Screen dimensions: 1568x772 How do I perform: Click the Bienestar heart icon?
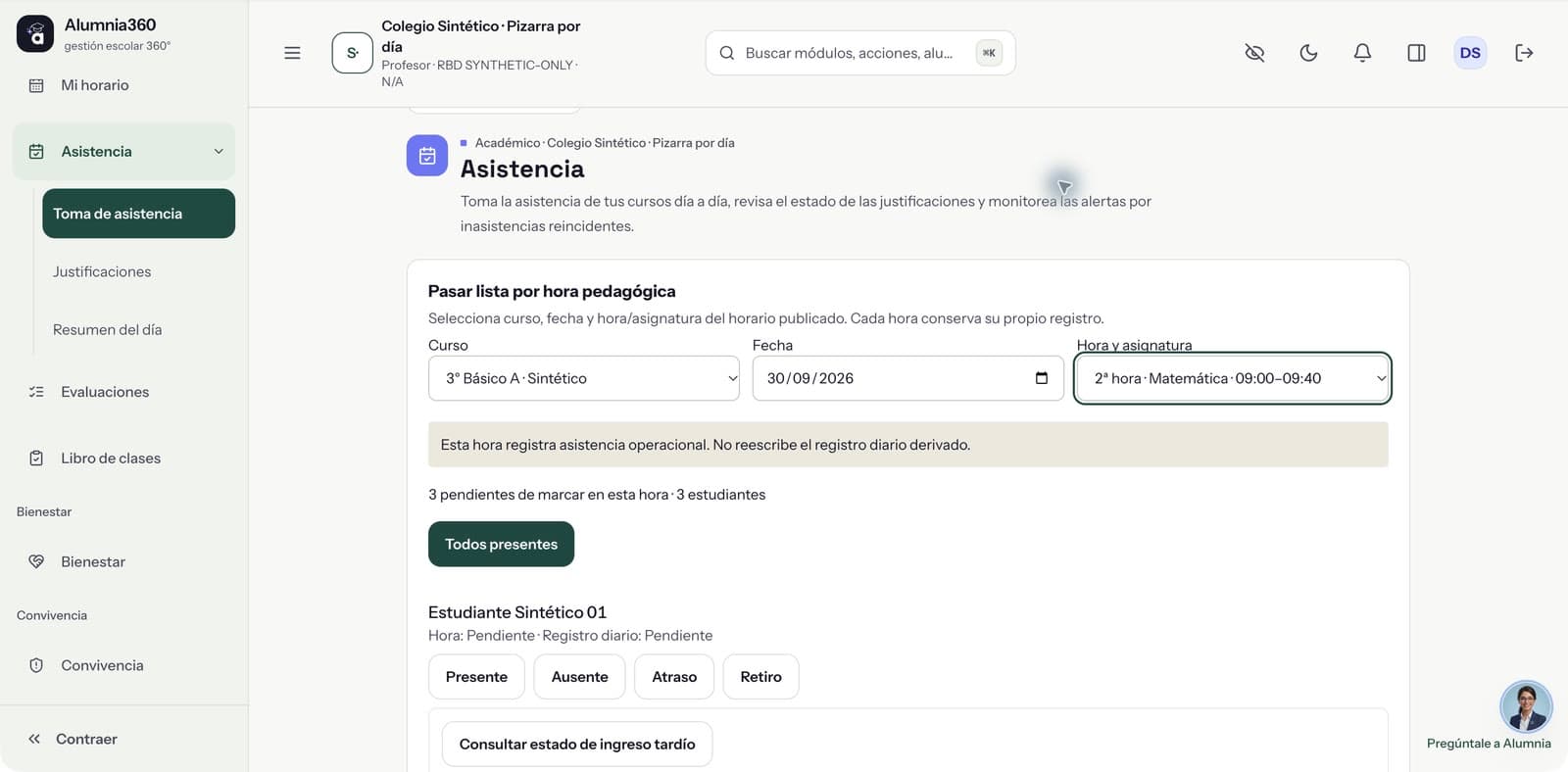click(36, 561)
